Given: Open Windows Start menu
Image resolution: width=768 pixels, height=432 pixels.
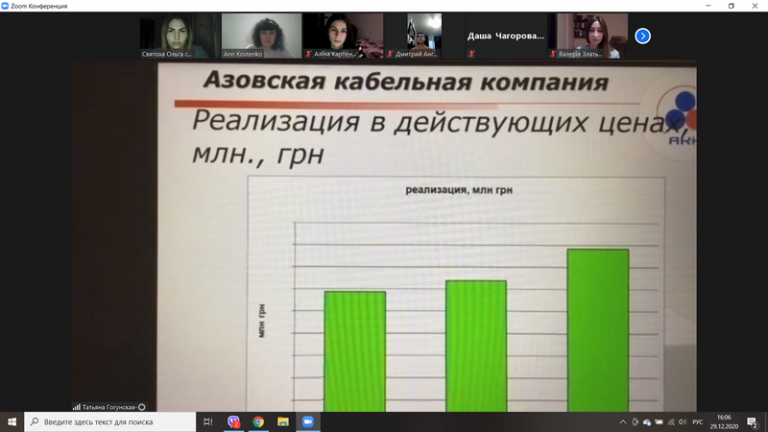Looking at the screenshot, I should pyautogui.click(x=12, y=422).
